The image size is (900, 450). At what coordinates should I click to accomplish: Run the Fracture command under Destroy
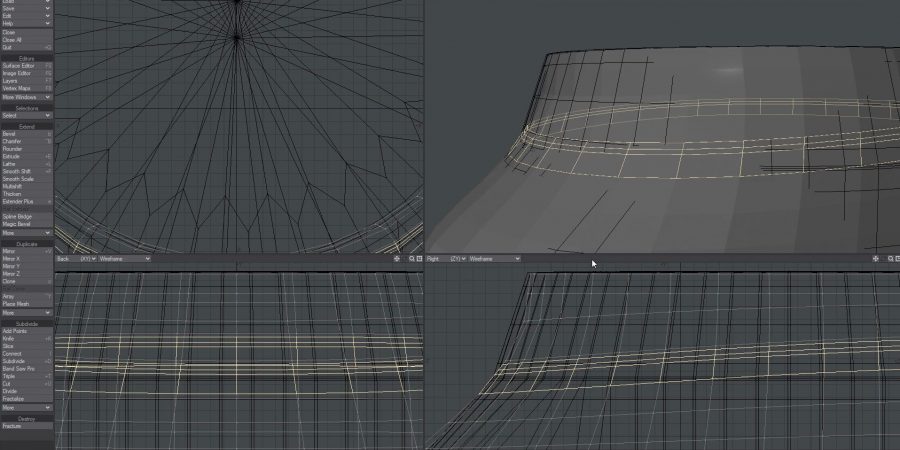26,426
